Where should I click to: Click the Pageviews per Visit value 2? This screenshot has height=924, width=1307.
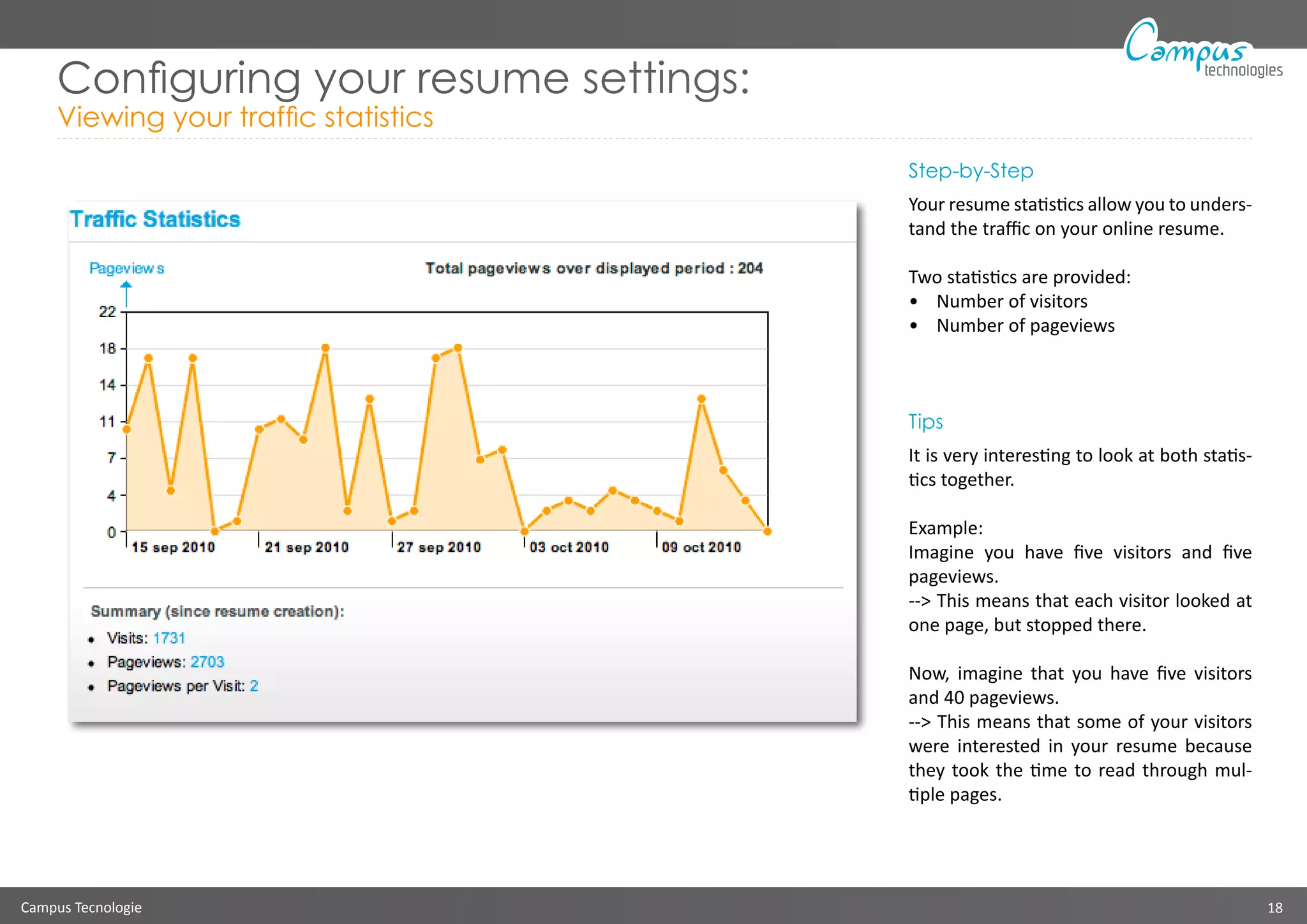click(254, 686)
